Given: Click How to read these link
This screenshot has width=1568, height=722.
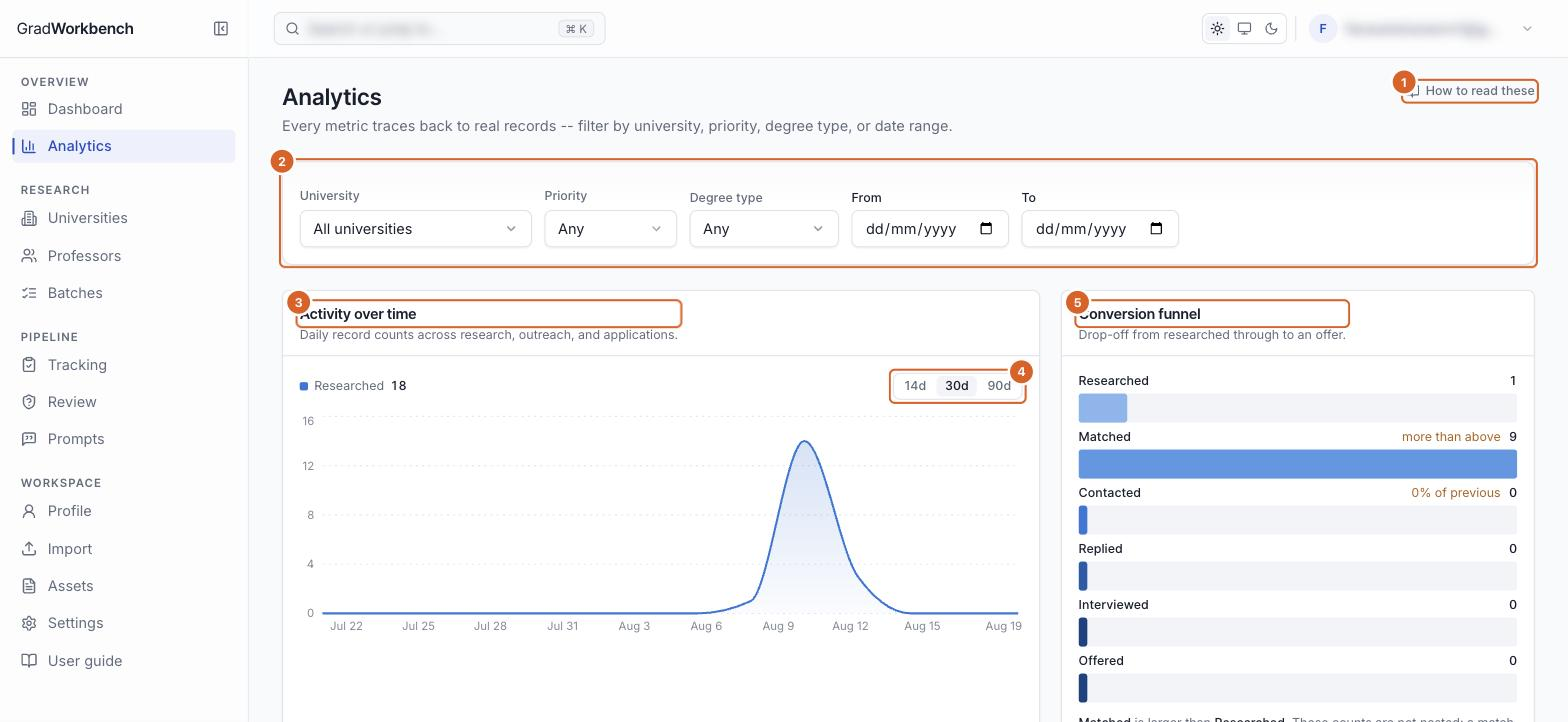Looking at the screenshot, I should 1471,91.
